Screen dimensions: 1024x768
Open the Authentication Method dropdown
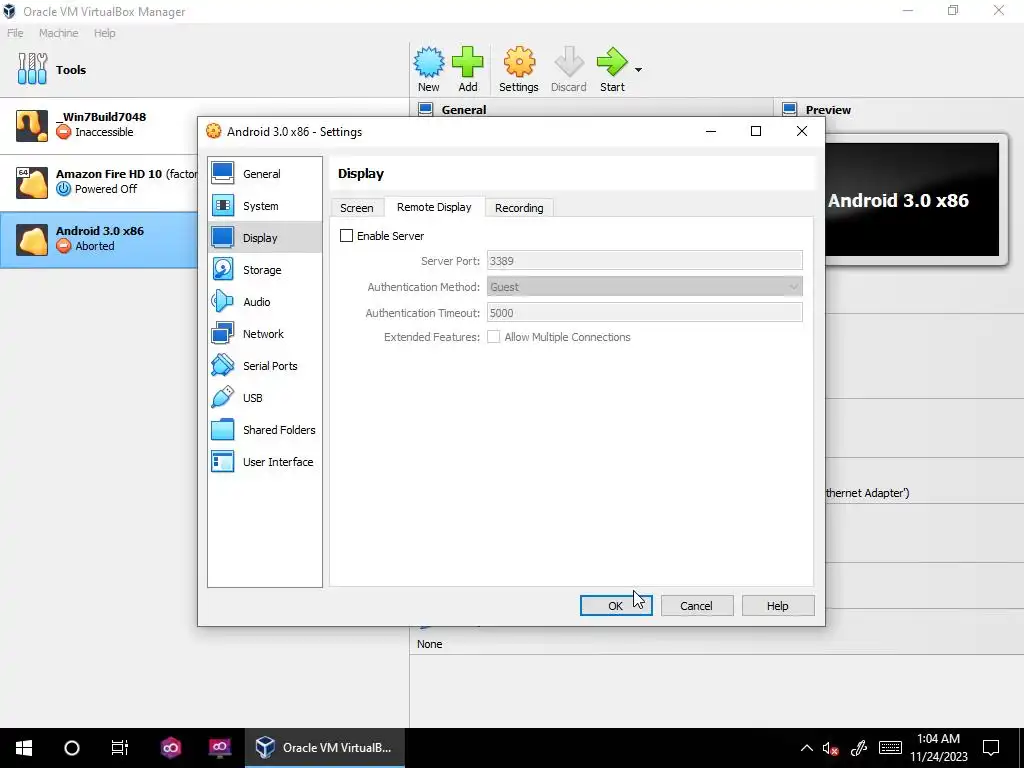(x=645, y=287)
